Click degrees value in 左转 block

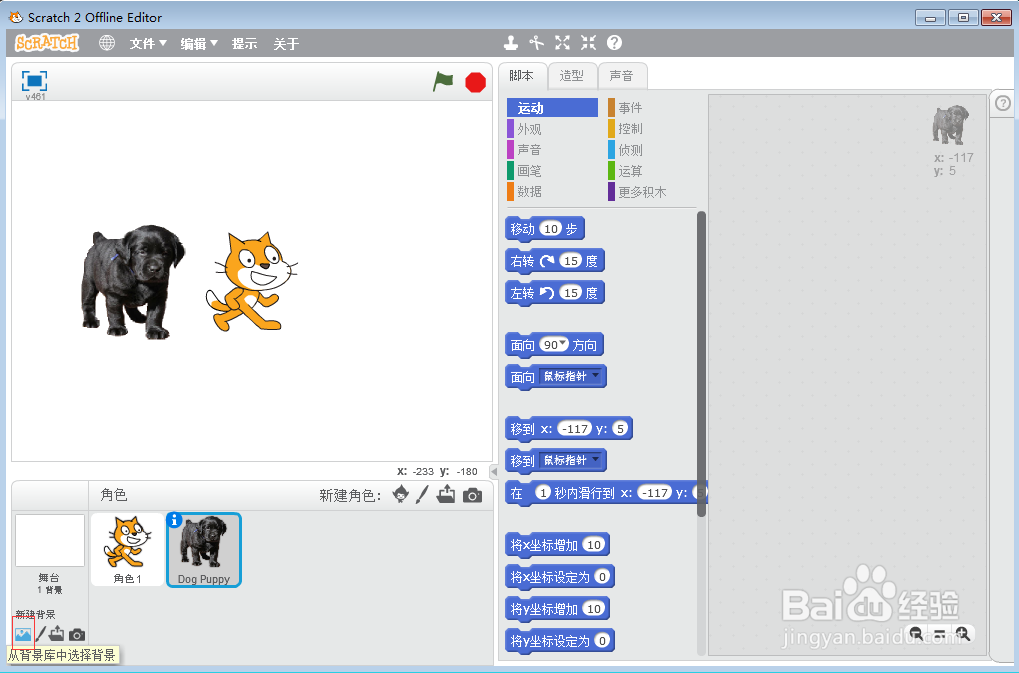point(571,292)
